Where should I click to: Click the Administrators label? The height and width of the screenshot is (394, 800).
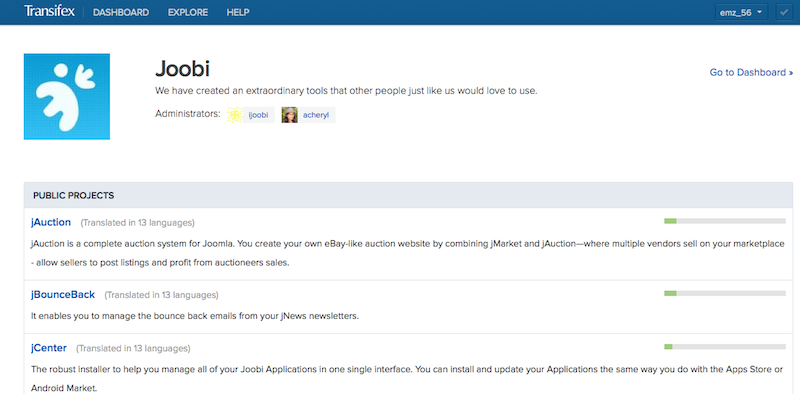tap(188, 113)
